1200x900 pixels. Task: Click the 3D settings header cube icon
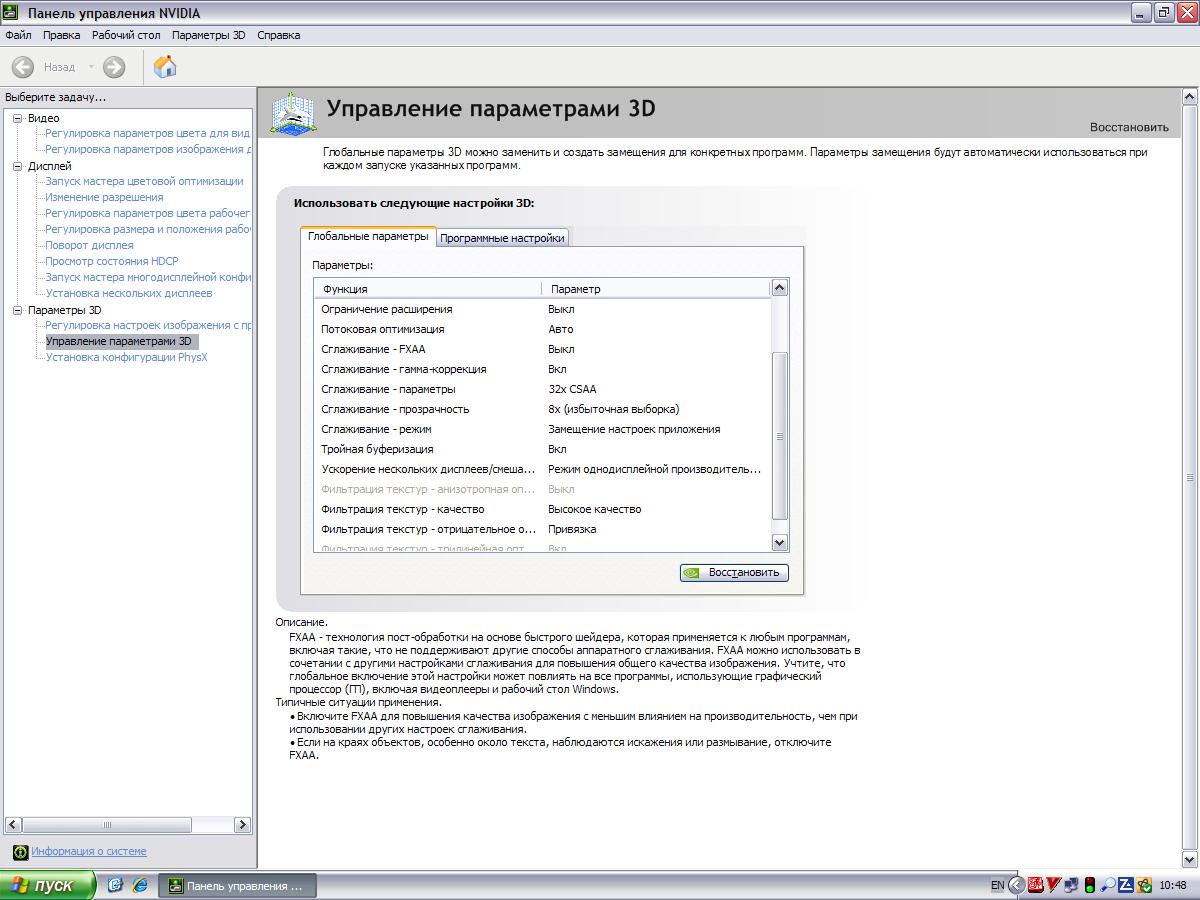click(293, 114)
